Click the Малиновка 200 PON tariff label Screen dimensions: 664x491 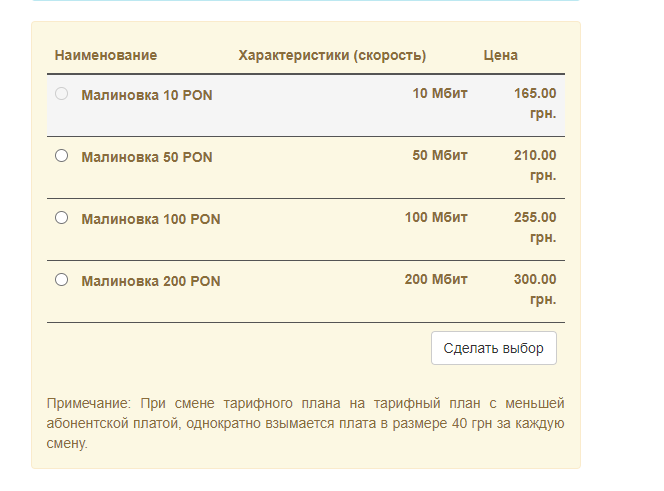(x=150, y=281)
